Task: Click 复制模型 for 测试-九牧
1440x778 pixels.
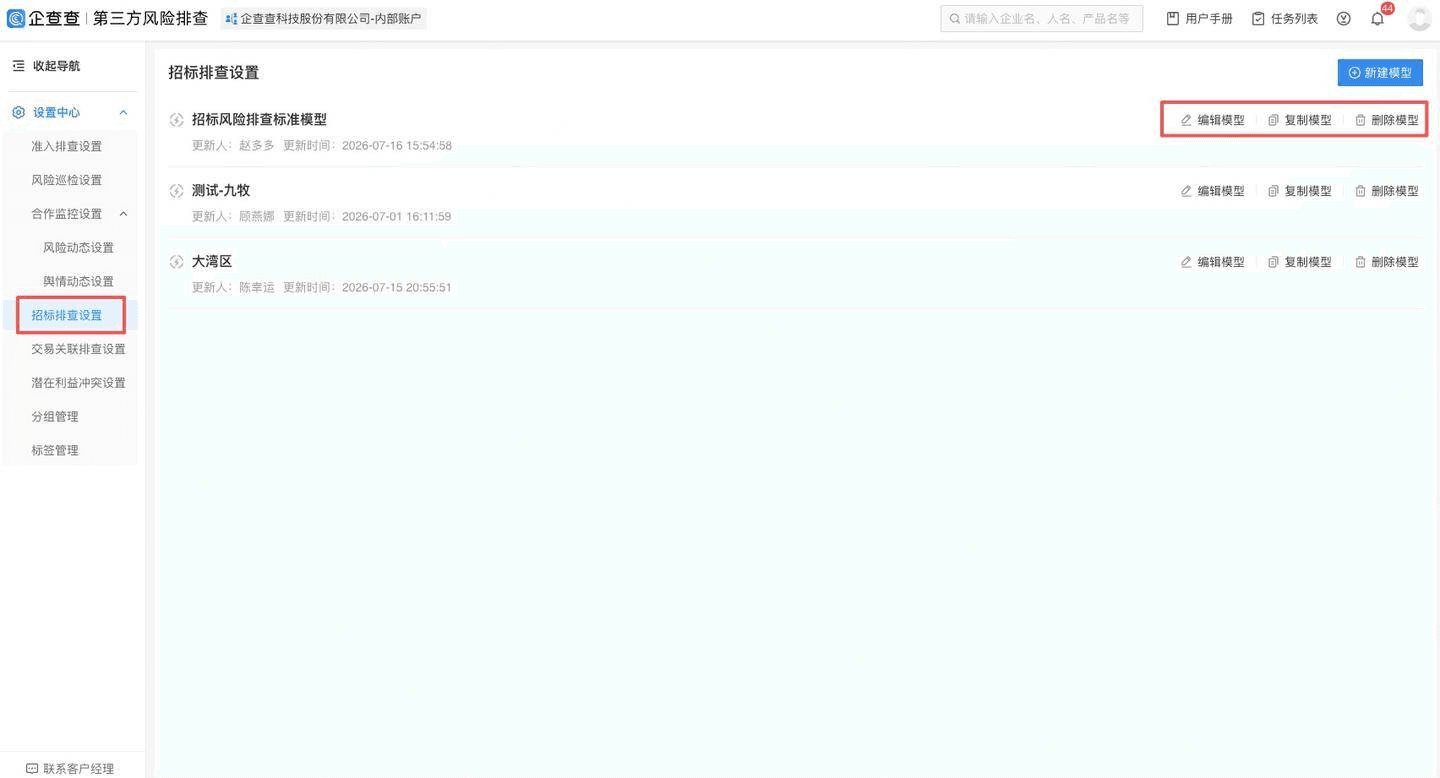Action: pyautogui.click(x=1300, y=191)
